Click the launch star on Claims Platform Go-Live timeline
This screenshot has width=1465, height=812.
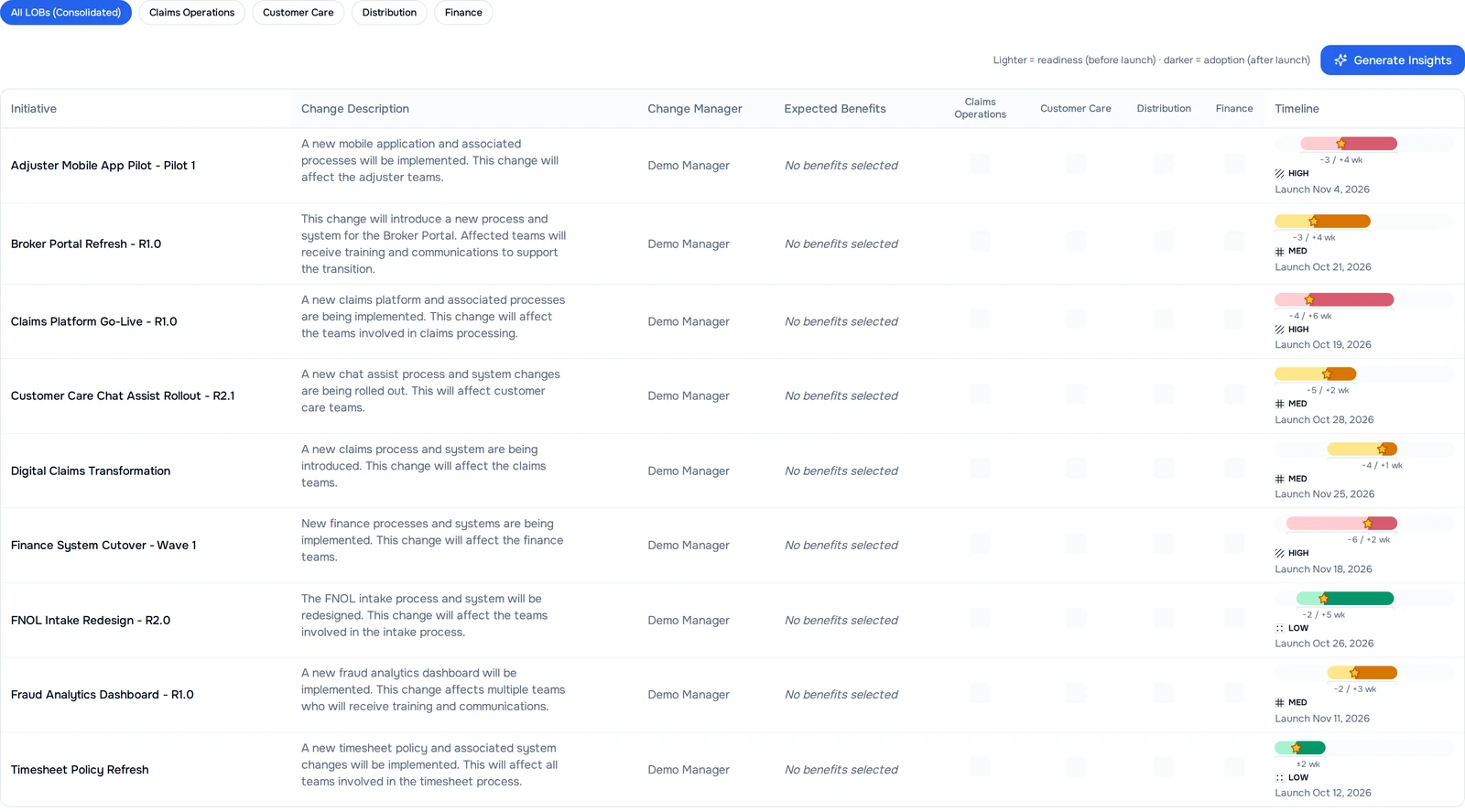(1309, 300)
